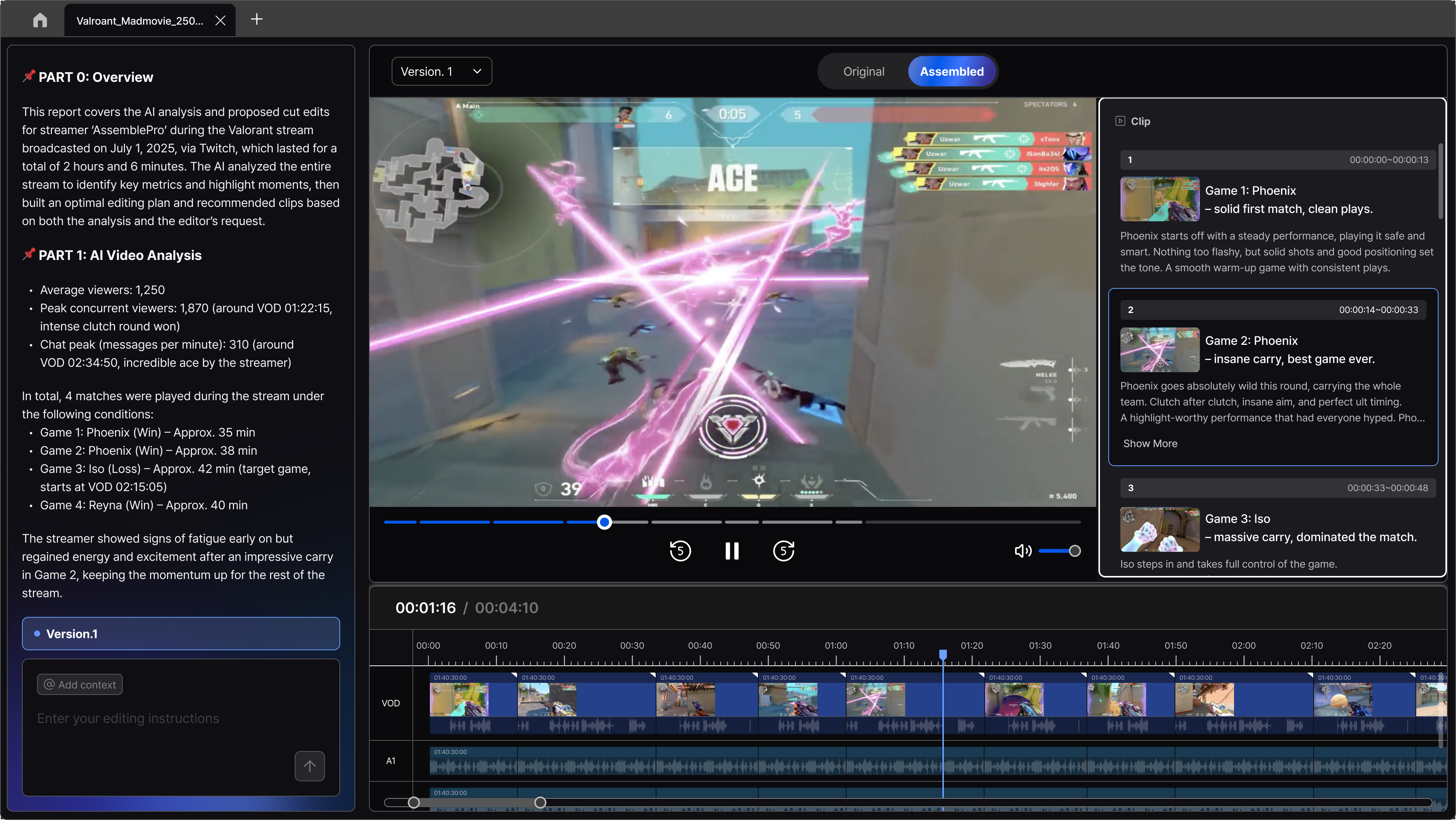Click the total duration 00:04:10
The width and height of the screenshot is (1456, 820).
[x=506, y=607]
